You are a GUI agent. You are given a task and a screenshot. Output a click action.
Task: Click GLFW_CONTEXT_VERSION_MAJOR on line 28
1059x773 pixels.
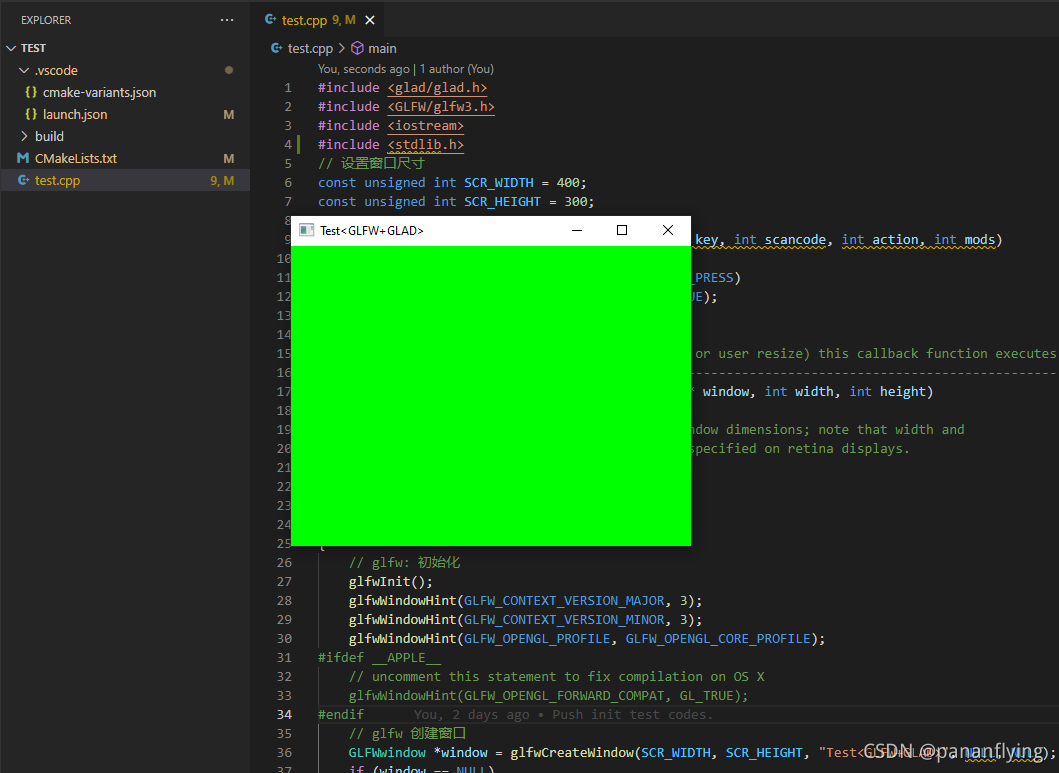point(564,601)
